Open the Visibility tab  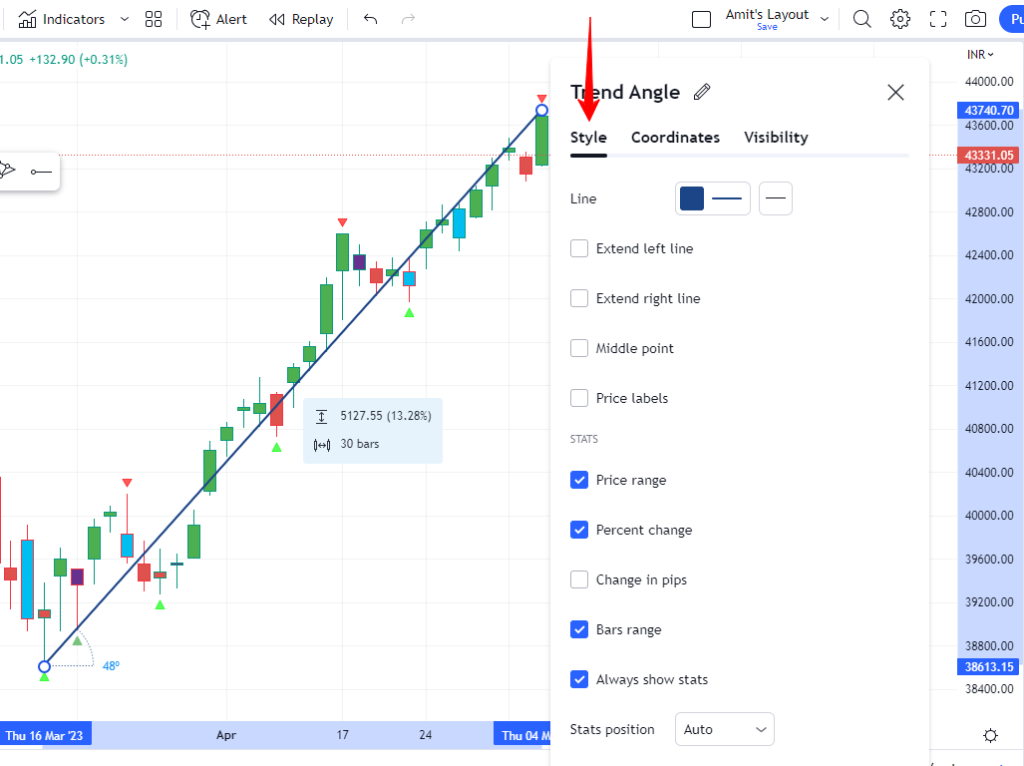(776, 137)
